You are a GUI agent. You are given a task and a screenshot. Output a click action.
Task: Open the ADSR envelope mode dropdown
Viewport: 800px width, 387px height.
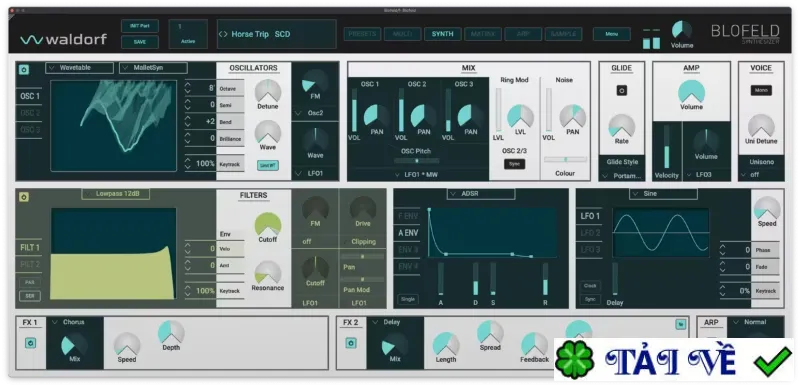481,194
